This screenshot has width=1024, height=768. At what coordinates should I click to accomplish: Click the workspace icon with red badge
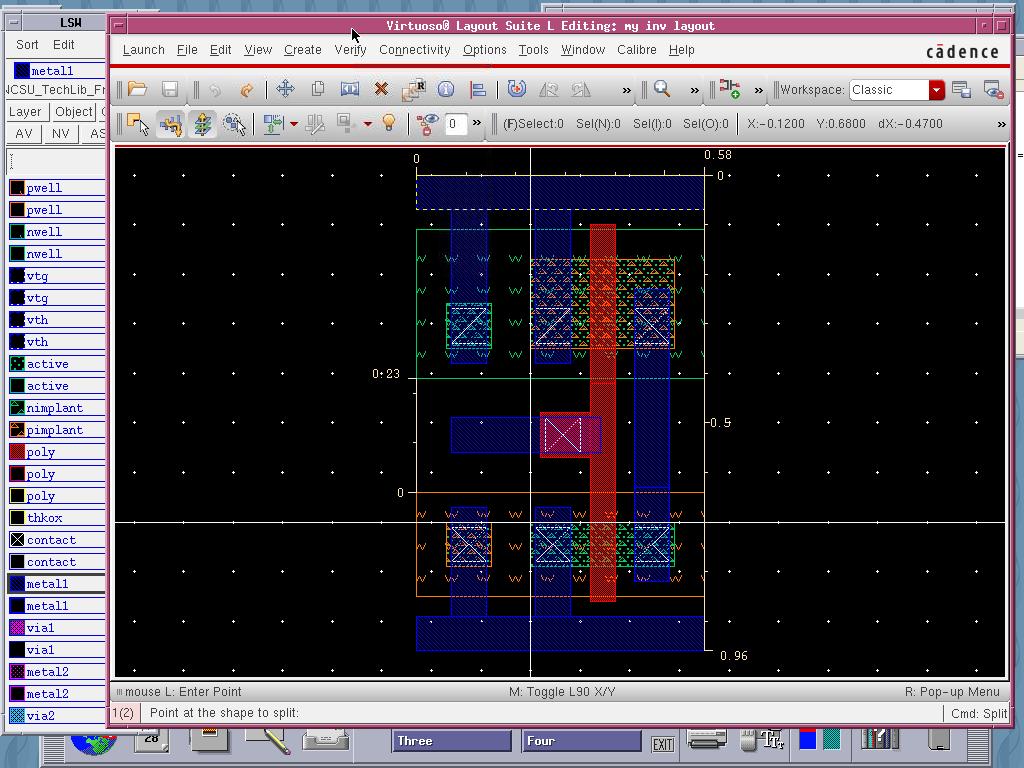click(x=993, y=89)
